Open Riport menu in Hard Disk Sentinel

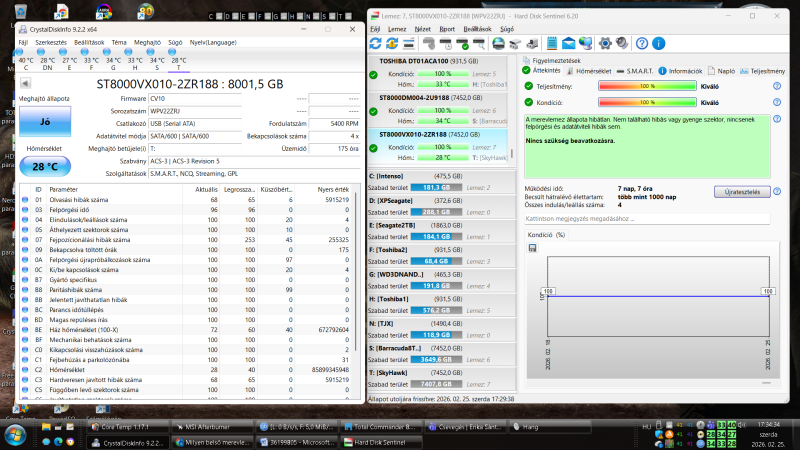[x=447, y=29]
